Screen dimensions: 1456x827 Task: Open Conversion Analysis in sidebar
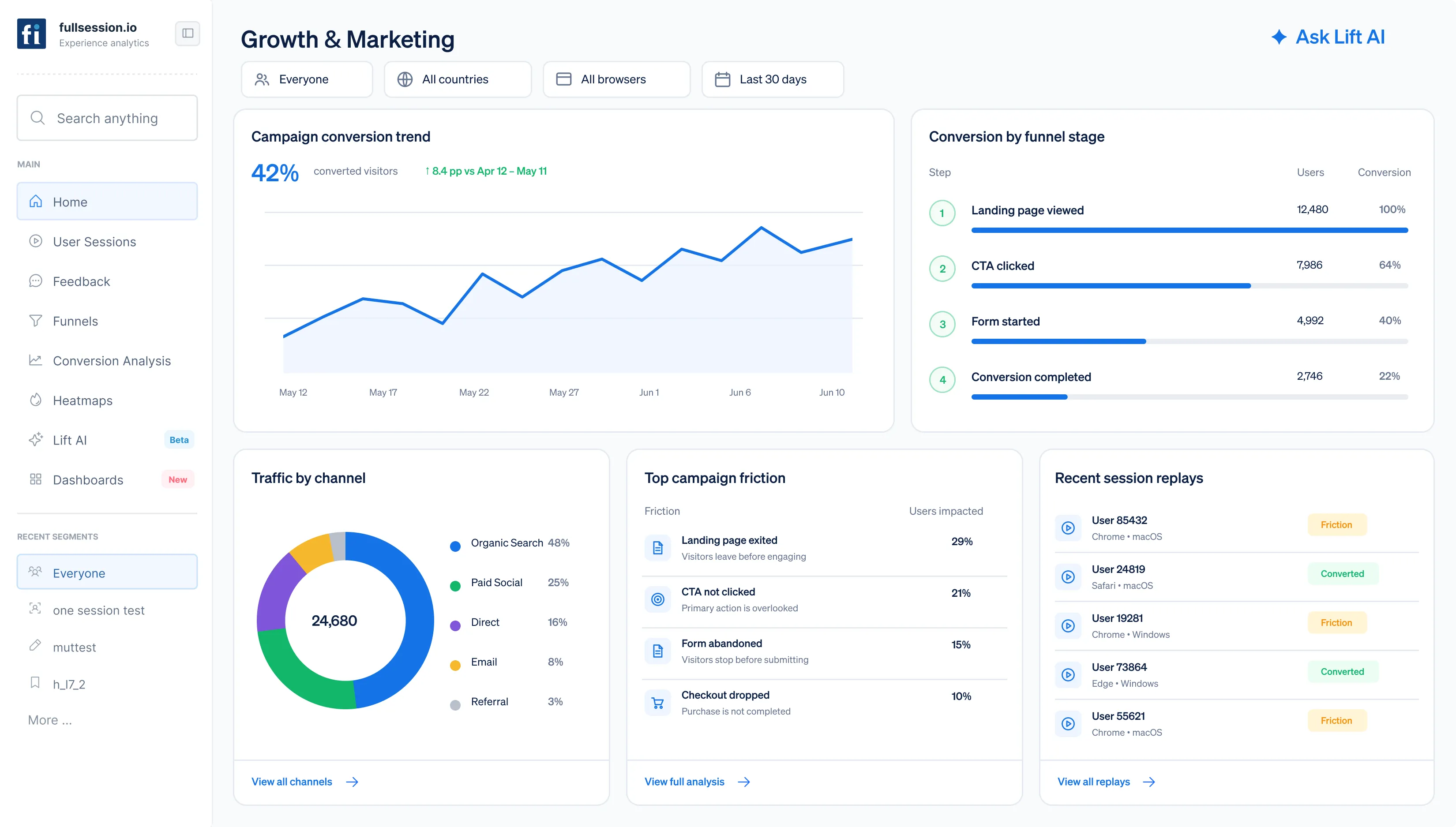(107, 361)
